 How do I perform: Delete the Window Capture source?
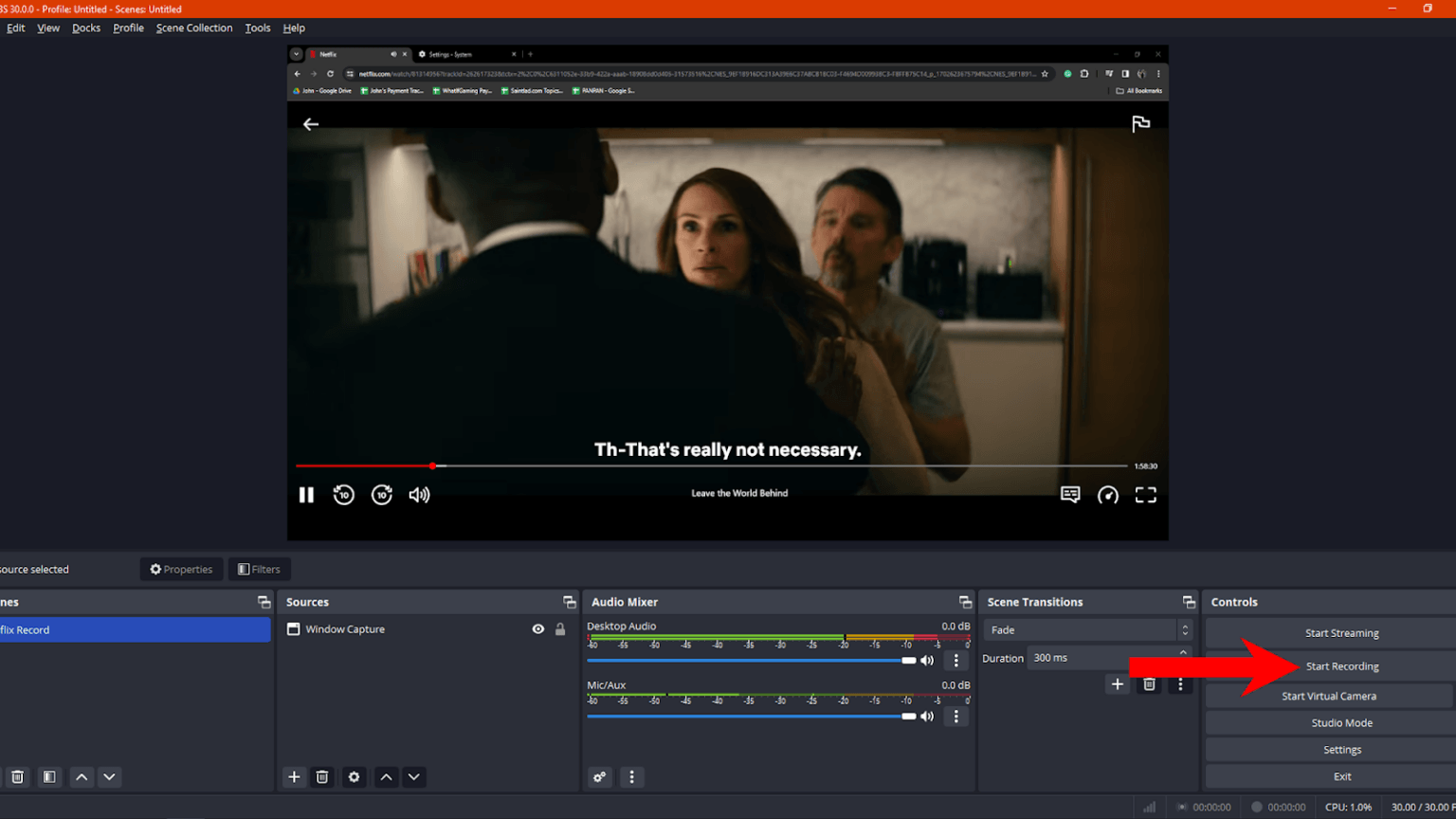point(322,776)
